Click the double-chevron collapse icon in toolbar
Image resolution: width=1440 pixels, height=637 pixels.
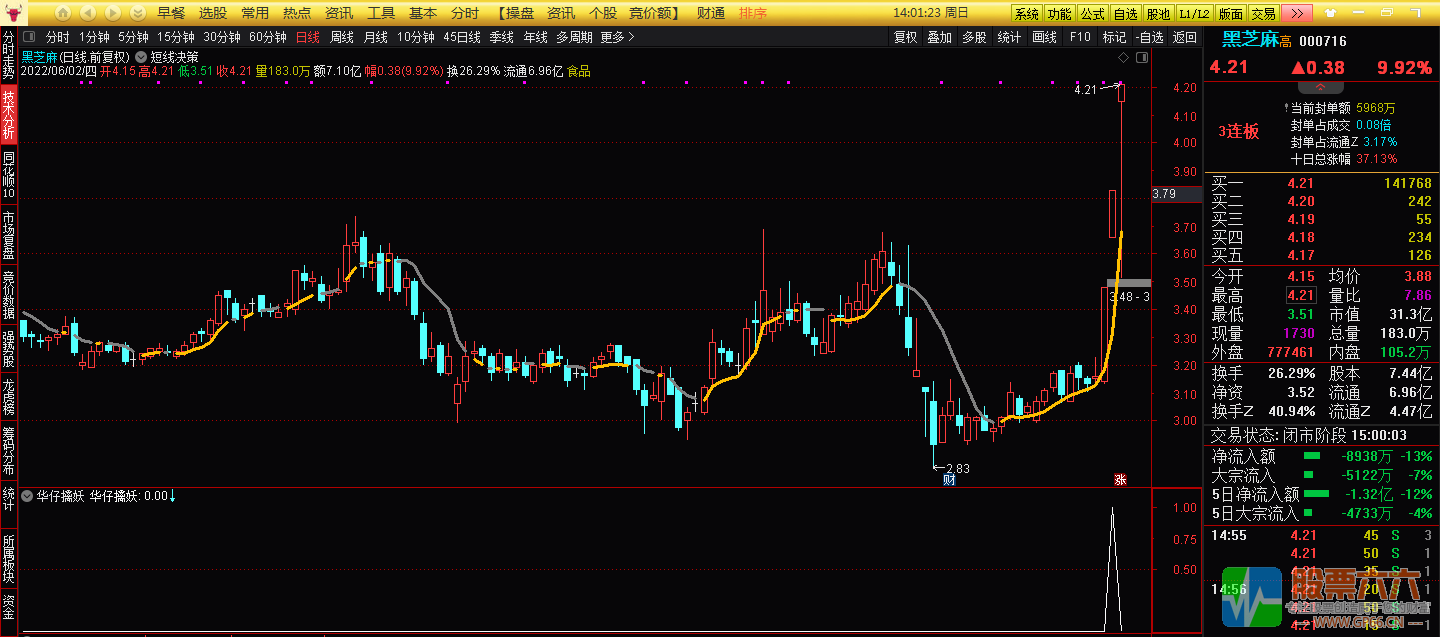coord(137,12)
